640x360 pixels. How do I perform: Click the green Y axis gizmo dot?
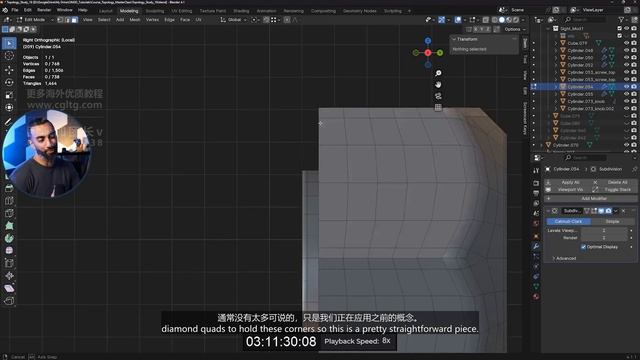pyautogui.click(x=440, y=53)
